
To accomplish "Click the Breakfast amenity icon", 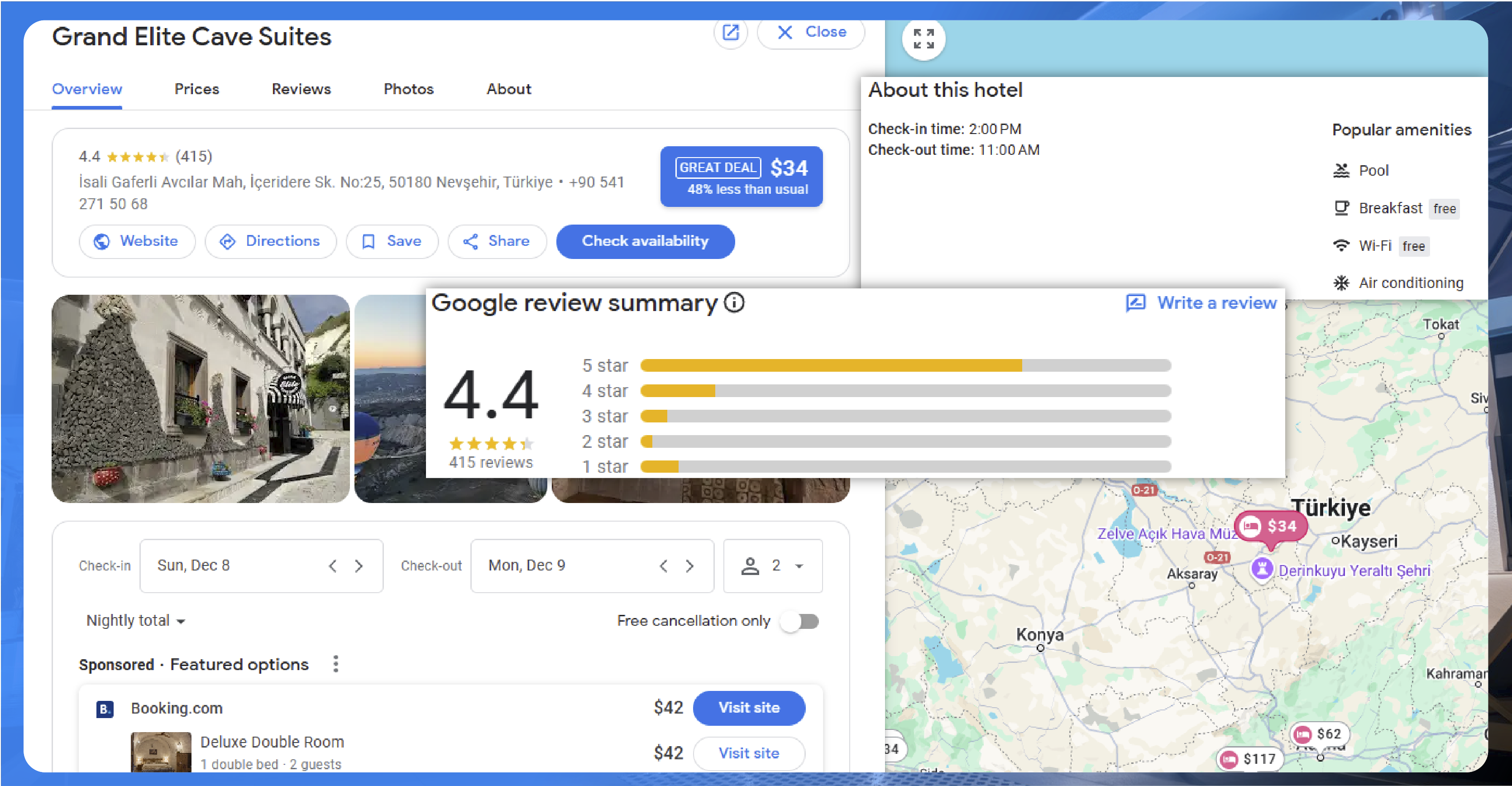I will pos(1341,208).
